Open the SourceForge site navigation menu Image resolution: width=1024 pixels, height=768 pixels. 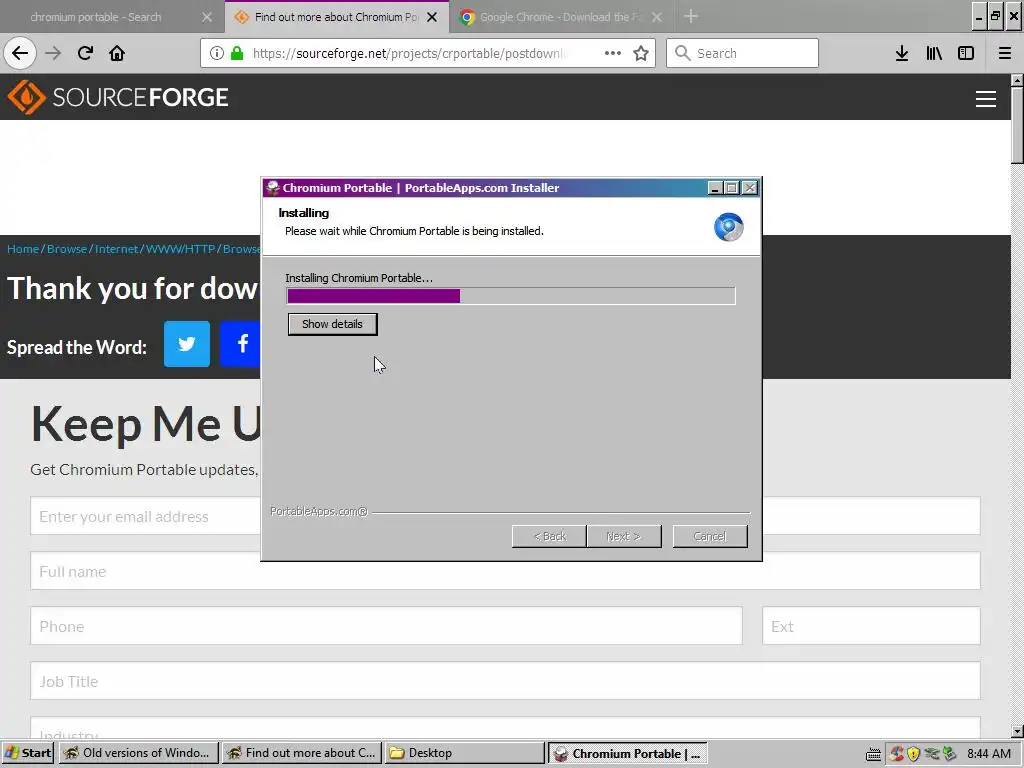click(x=985, y=99)
